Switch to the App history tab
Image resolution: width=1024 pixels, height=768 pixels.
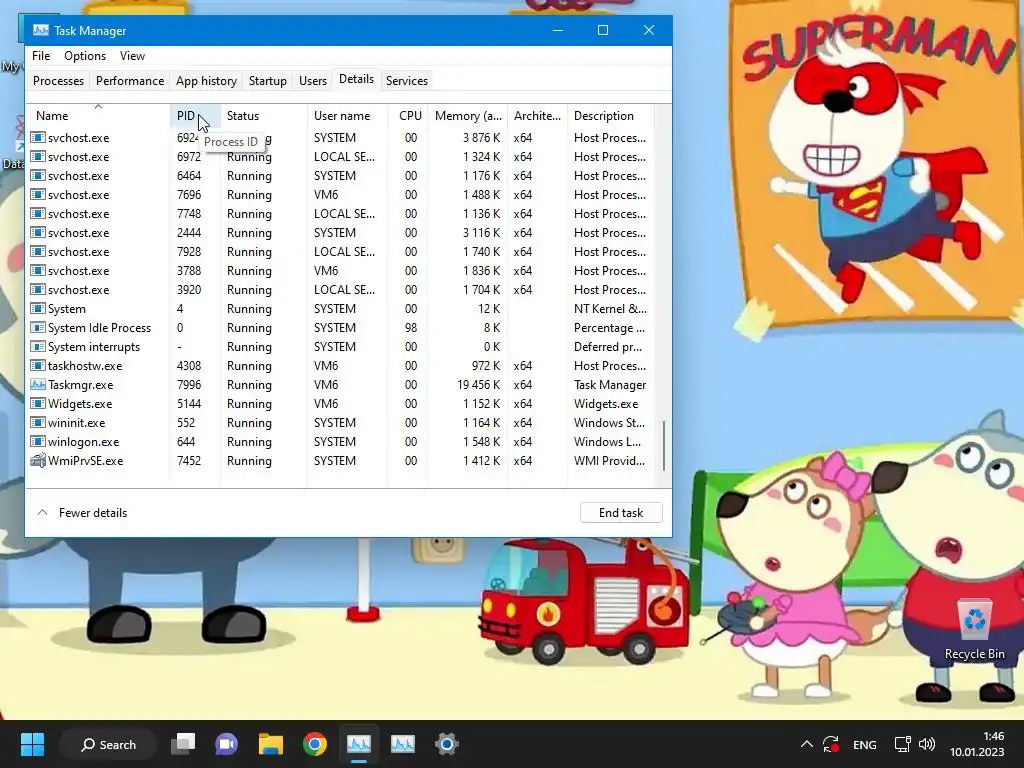(206, 80)
